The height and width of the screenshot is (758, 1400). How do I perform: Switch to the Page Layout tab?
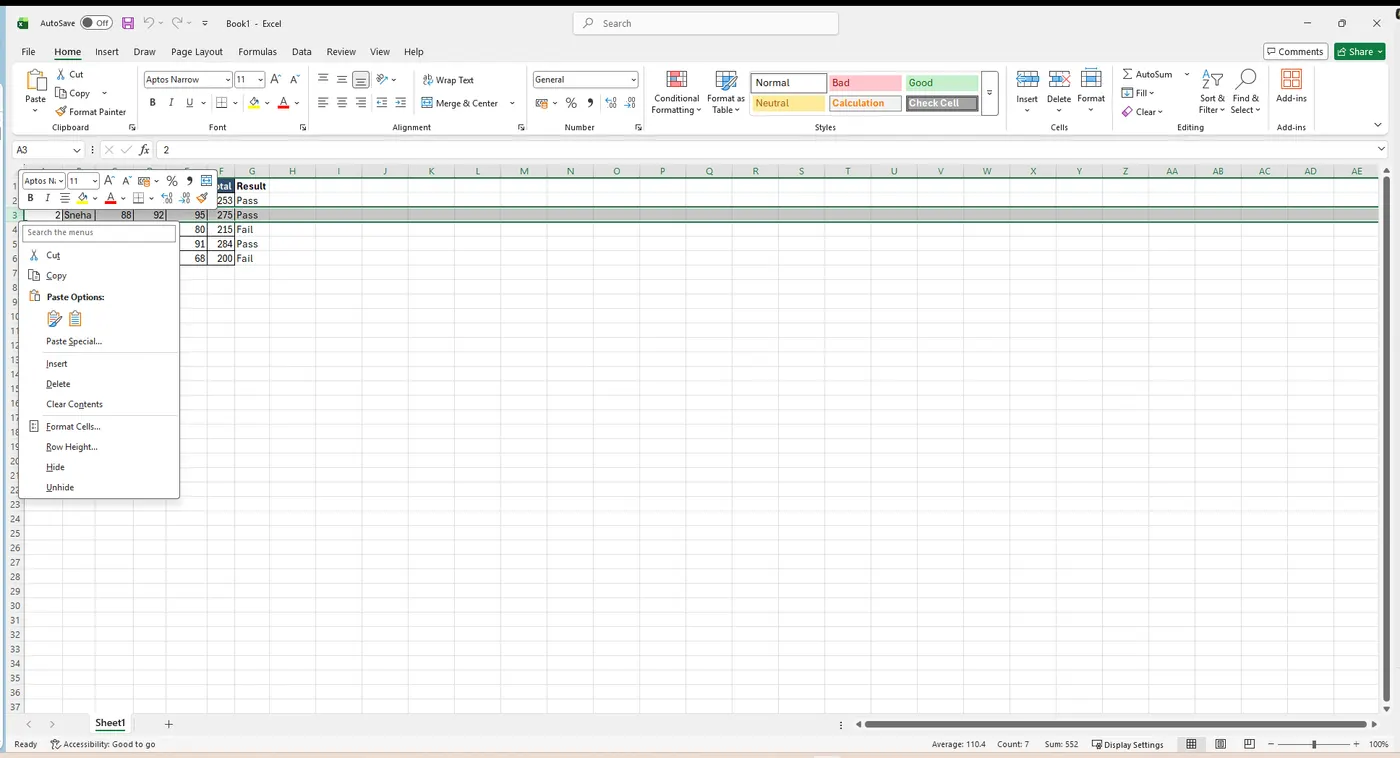click(196, 52)
